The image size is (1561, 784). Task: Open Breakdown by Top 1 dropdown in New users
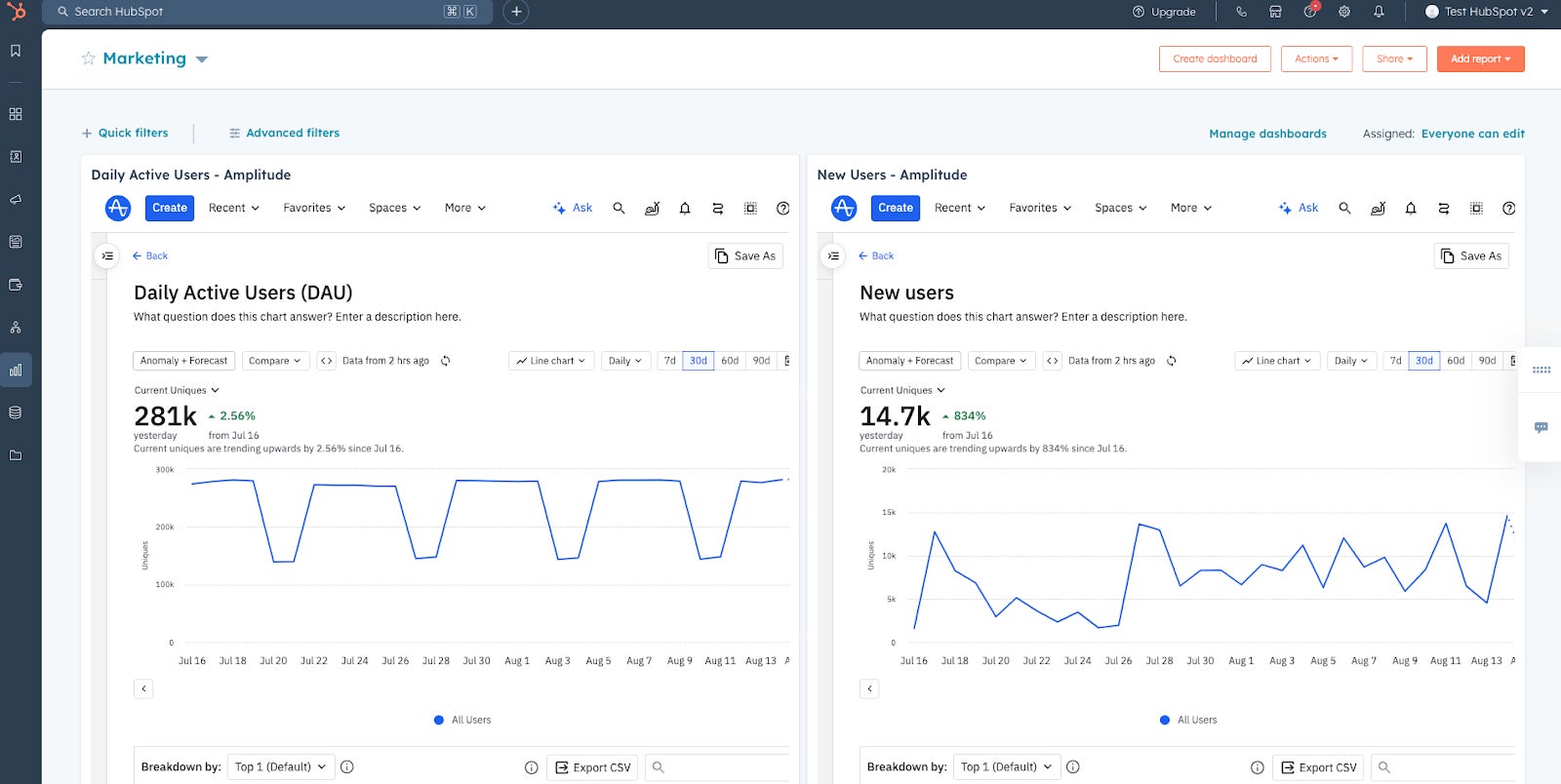pos(1006,766)
